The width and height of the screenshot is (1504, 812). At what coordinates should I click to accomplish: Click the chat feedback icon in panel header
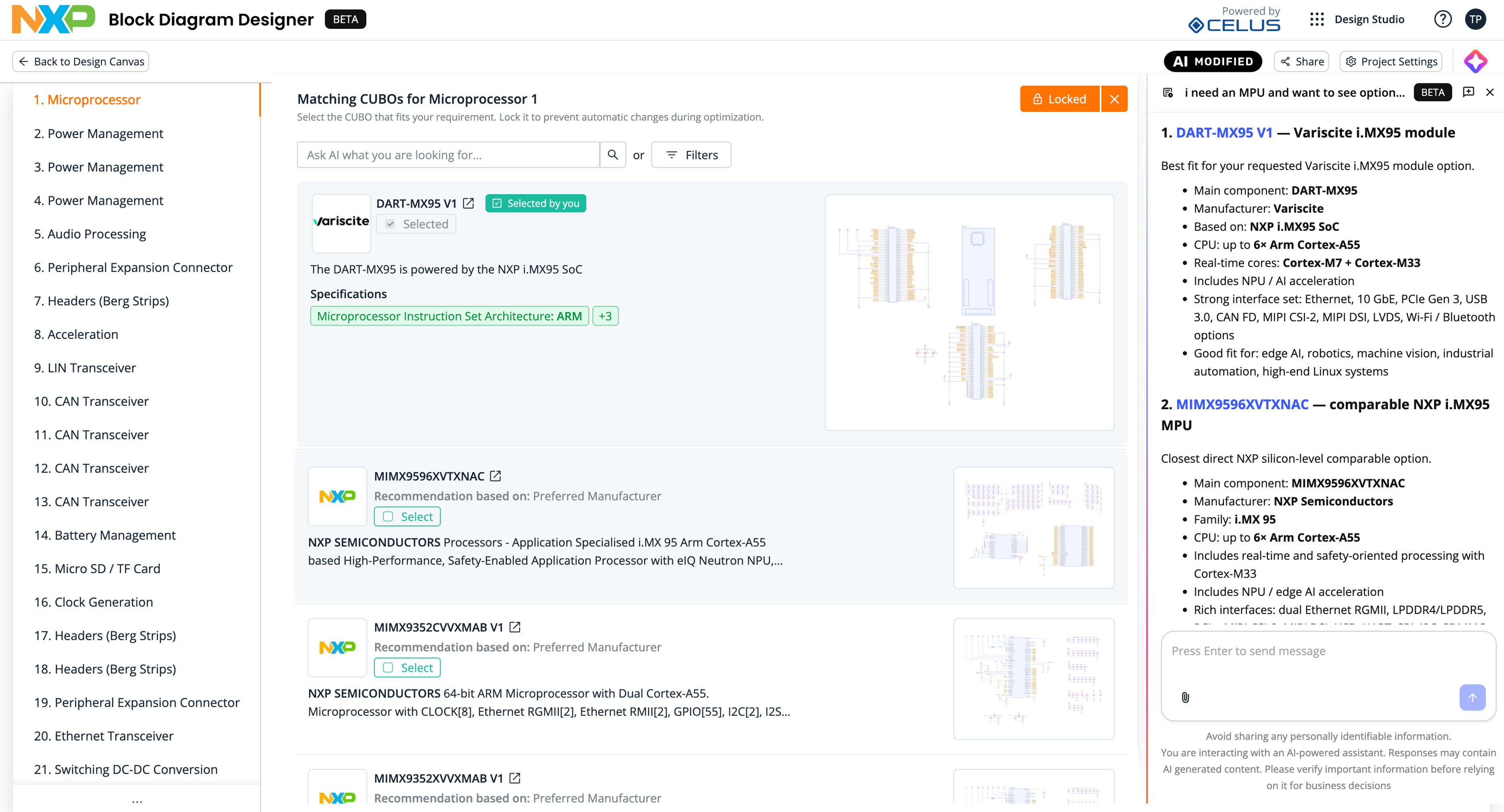[x=1469, y=92]
